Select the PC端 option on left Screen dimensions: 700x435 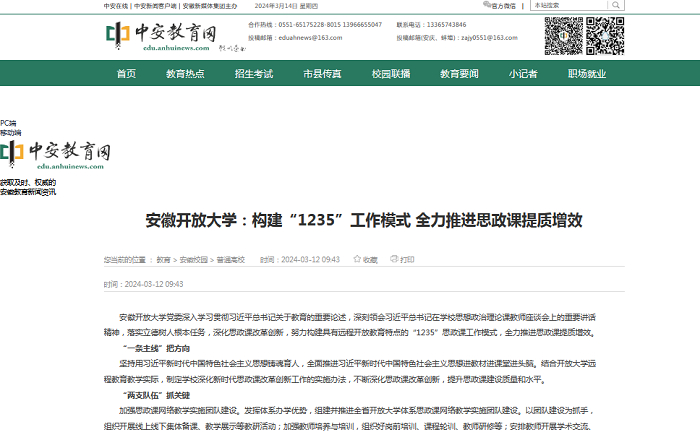click(x=8, y=123)
